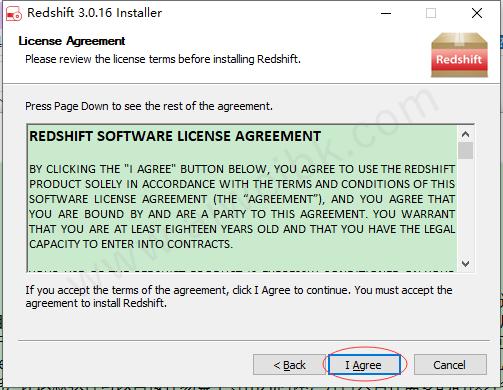Click the Redshift installer icon in title bar

(14, 13)
